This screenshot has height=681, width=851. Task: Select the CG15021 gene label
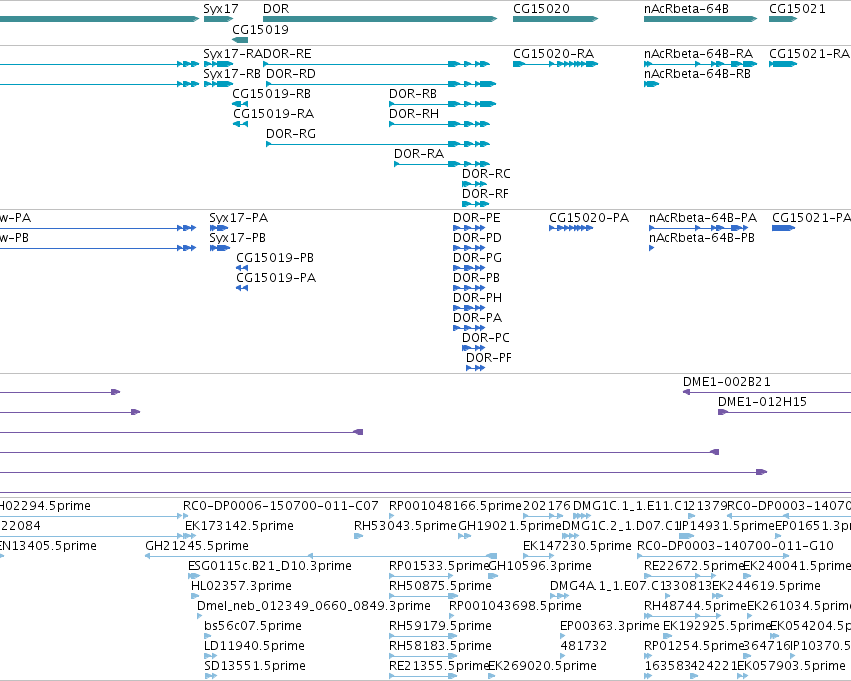797,9
